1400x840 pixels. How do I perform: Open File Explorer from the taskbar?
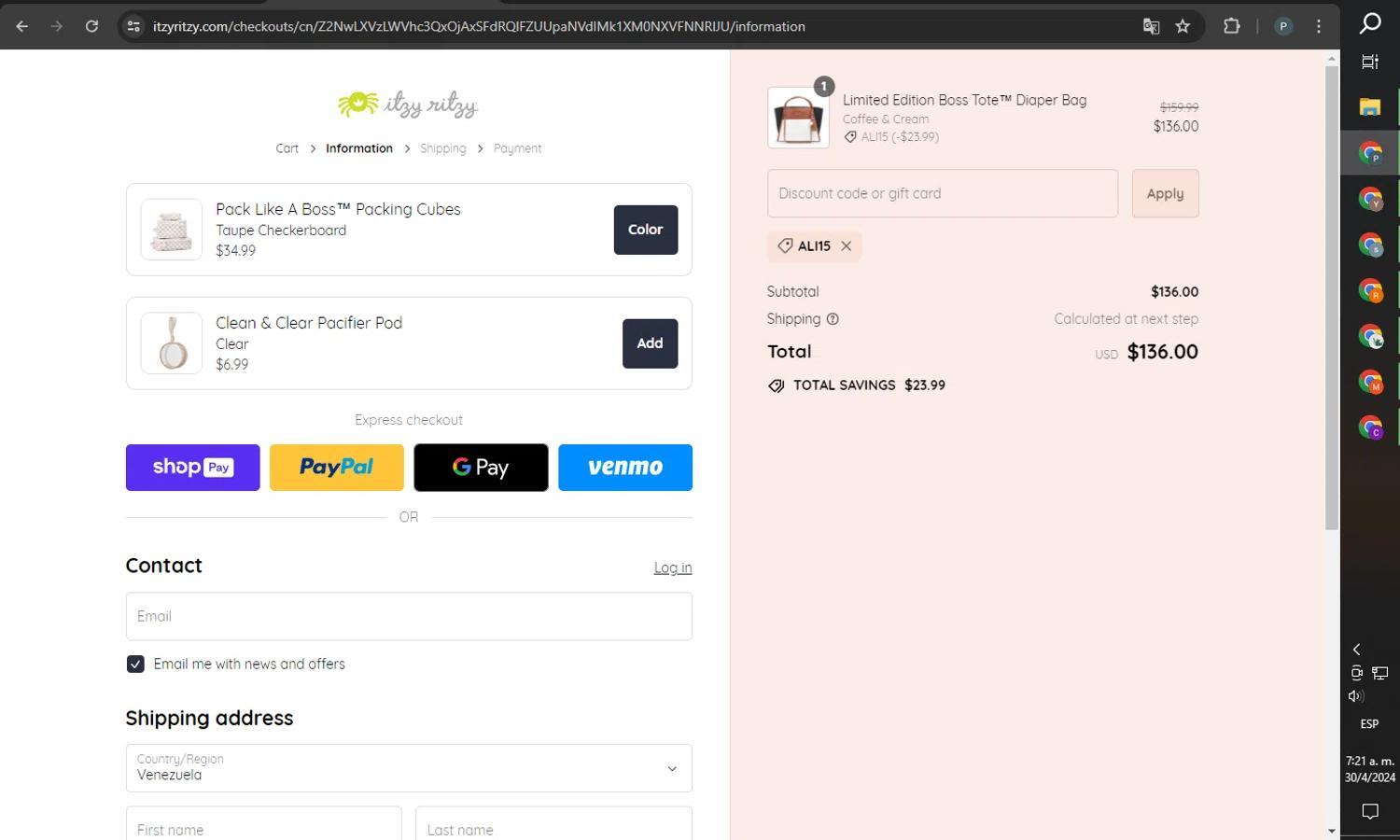1370,107
